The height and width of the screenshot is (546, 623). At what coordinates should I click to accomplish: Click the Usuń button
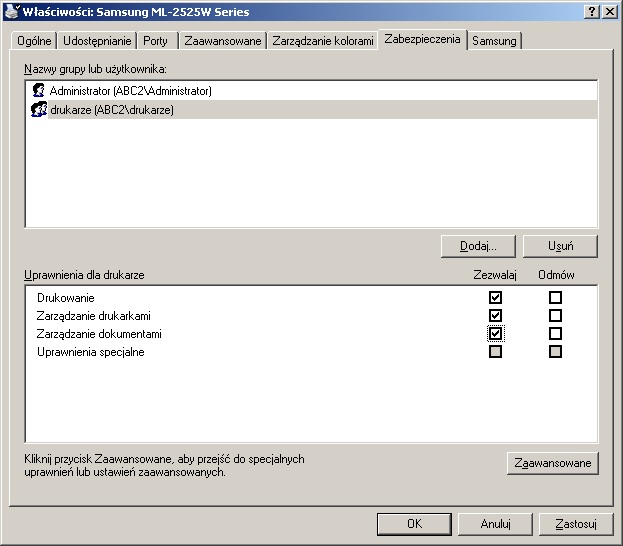[560, 246]
